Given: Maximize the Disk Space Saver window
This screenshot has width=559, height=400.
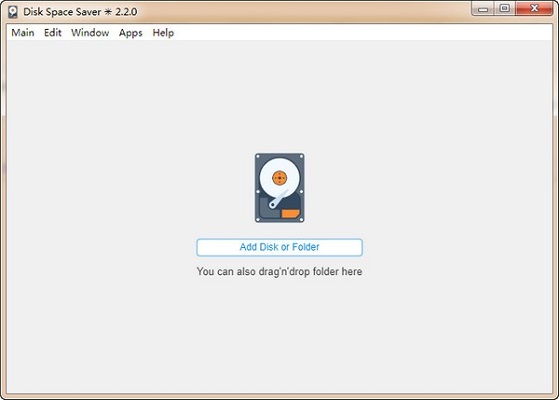Looking at the screenshot, I should point(504,9).
